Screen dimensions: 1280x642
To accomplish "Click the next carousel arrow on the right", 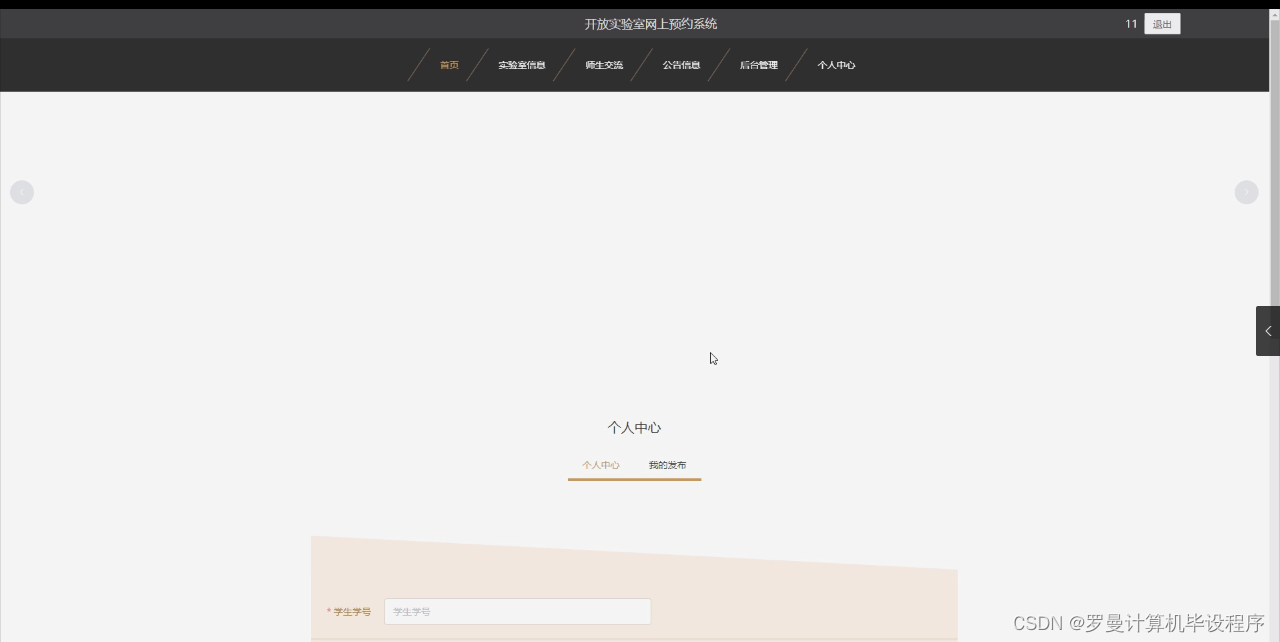I will (1246, 192).
